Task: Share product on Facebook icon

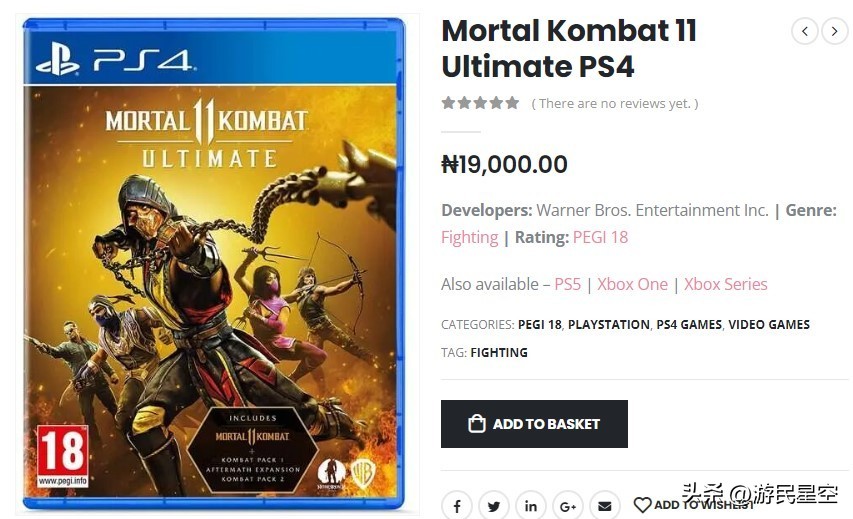Action: (x=456, y=506)
